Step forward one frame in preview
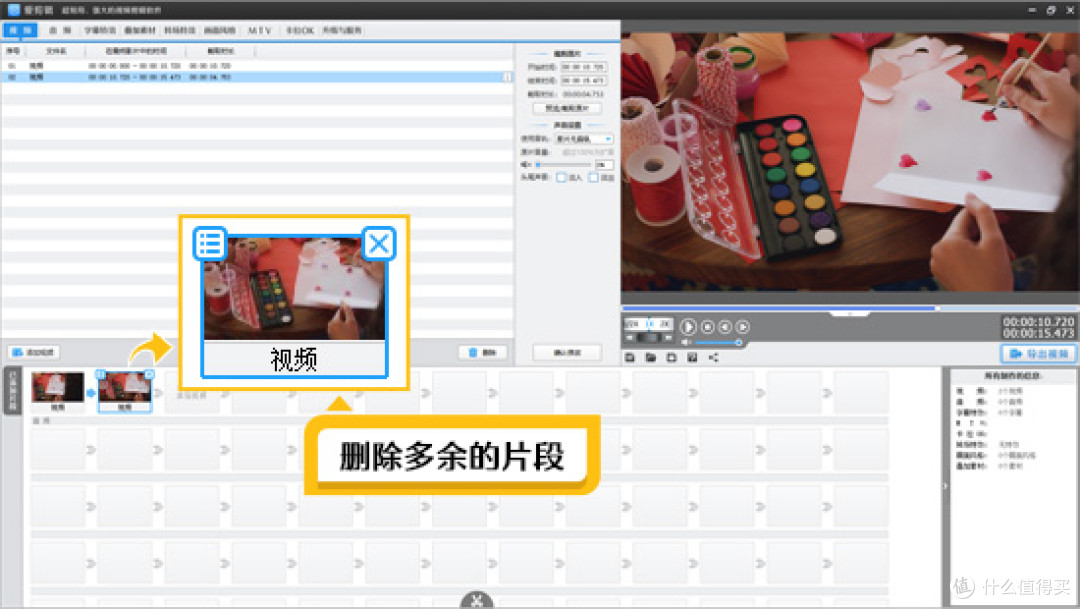Screen dimensions: 1080x609 [742, 327]
